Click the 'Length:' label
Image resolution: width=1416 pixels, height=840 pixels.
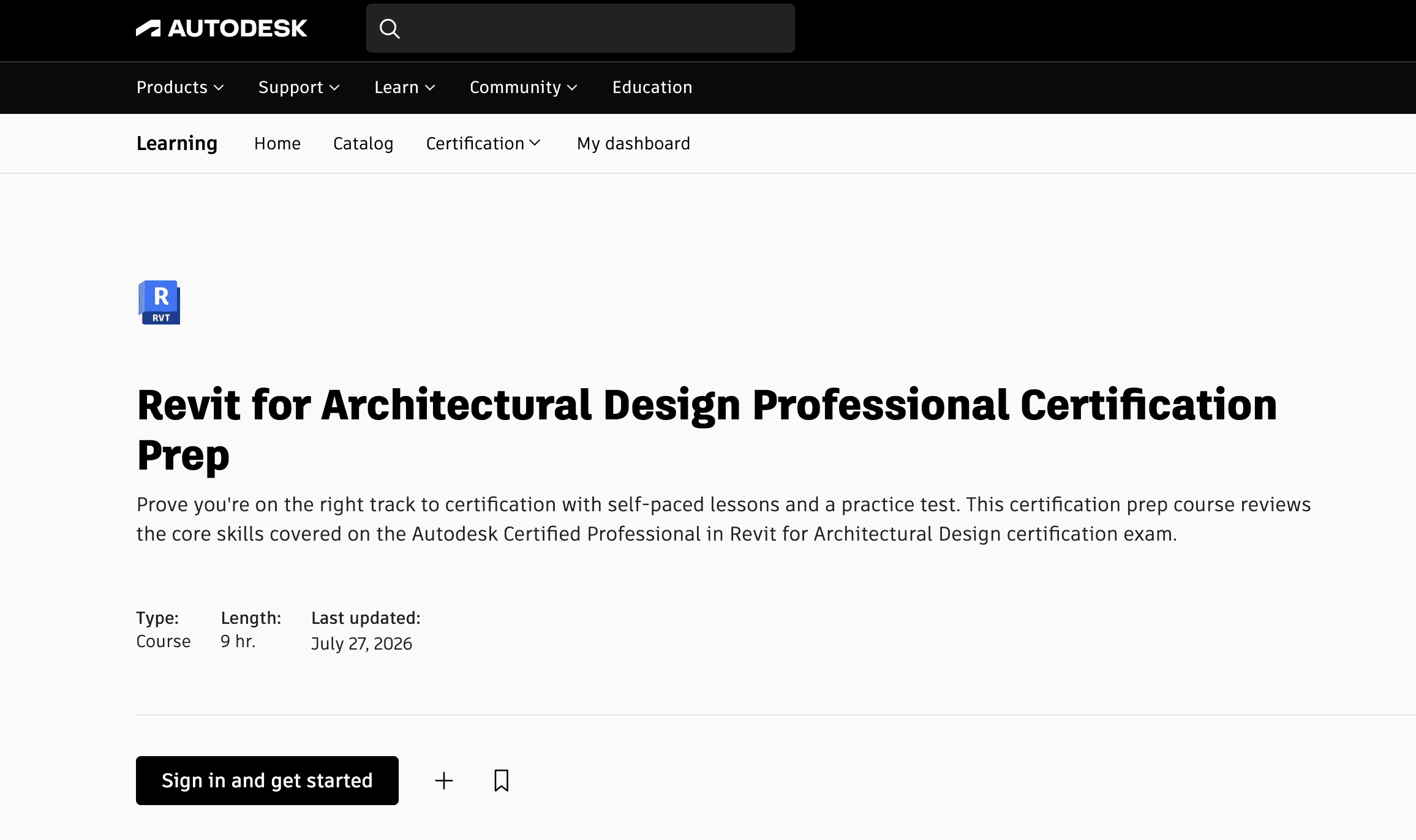[x=251, y=618]
